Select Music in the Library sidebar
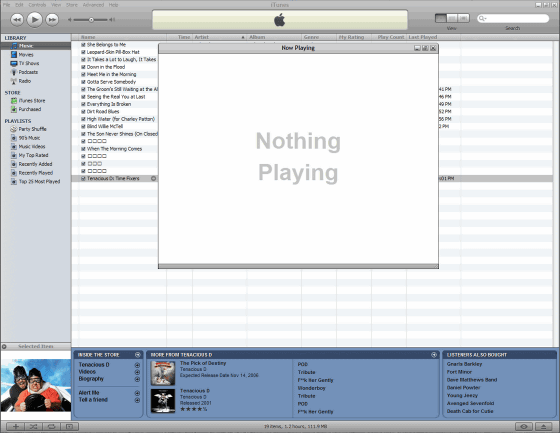 point(36,46)
